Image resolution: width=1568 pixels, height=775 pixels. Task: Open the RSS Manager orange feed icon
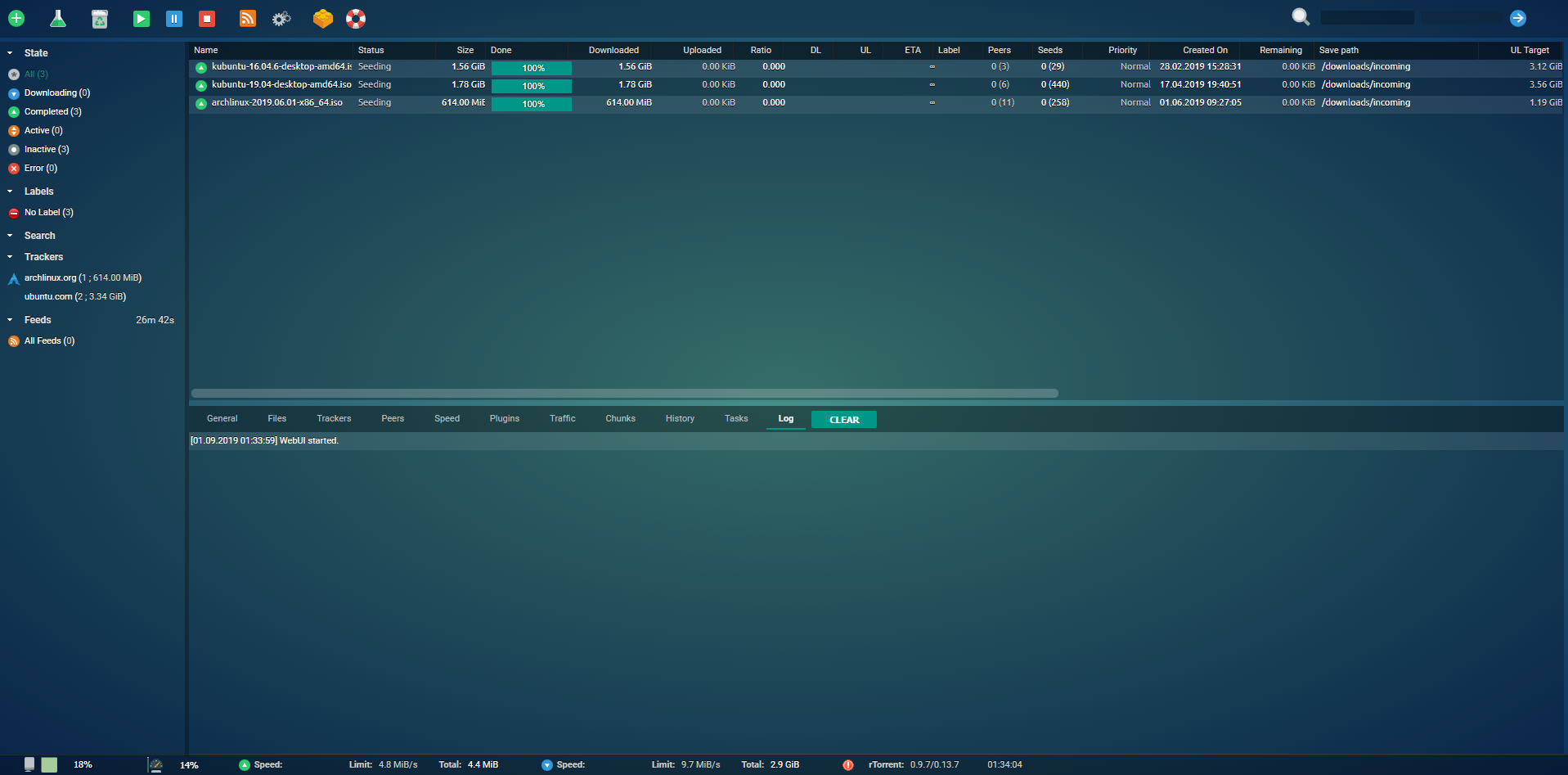247,19
